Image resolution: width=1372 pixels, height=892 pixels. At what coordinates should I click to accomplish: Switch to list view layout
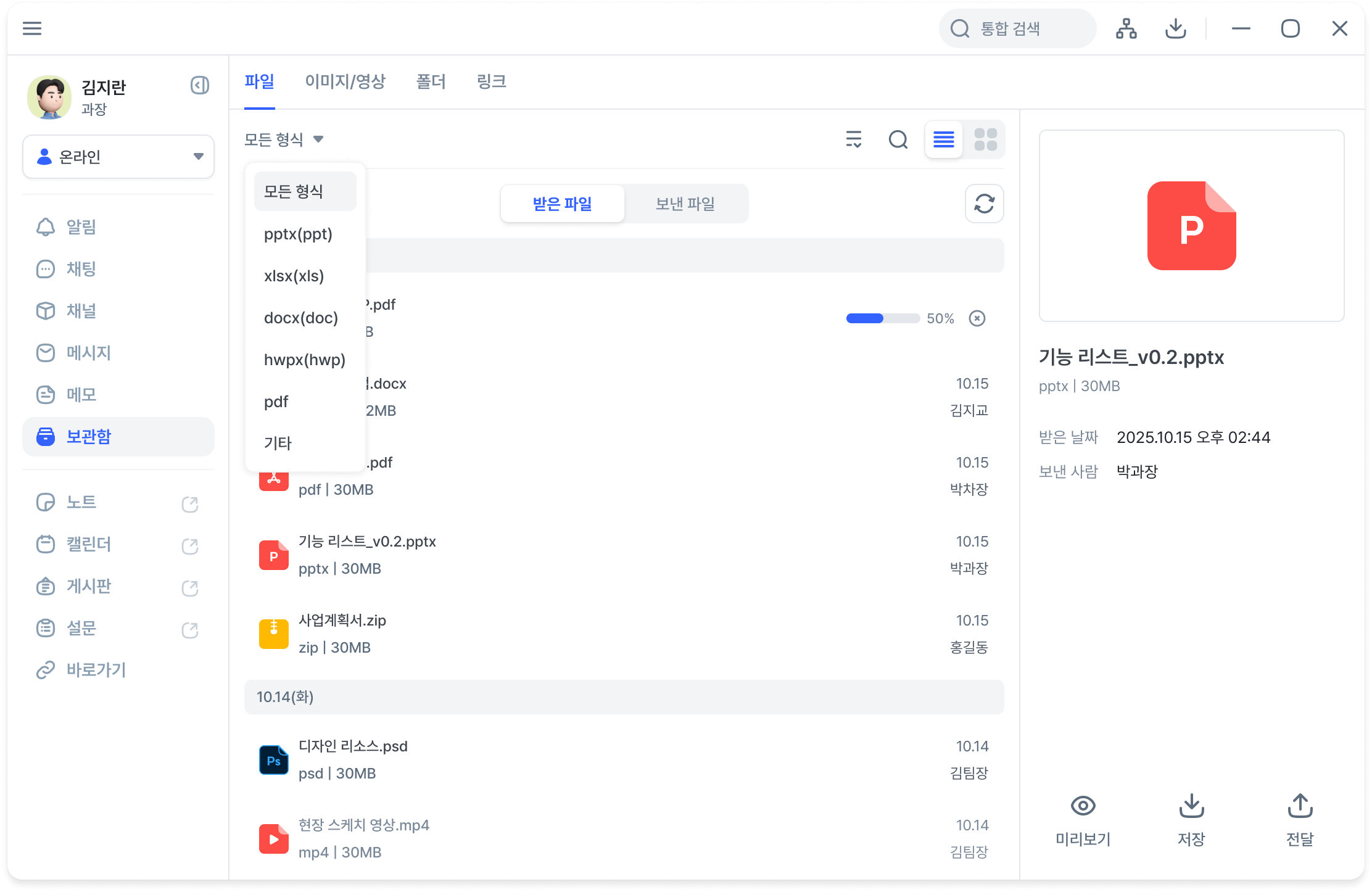[943, 139]
